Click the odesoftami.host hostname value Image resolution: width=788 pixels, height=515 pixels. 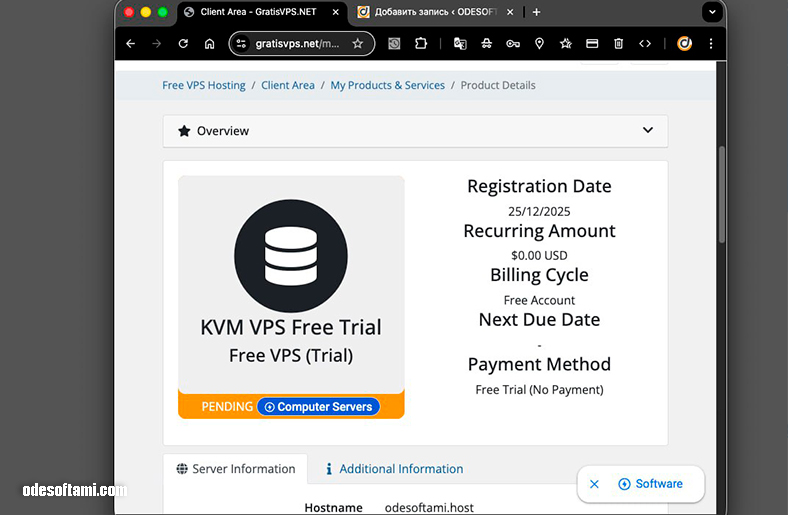[x=429, y=508]
